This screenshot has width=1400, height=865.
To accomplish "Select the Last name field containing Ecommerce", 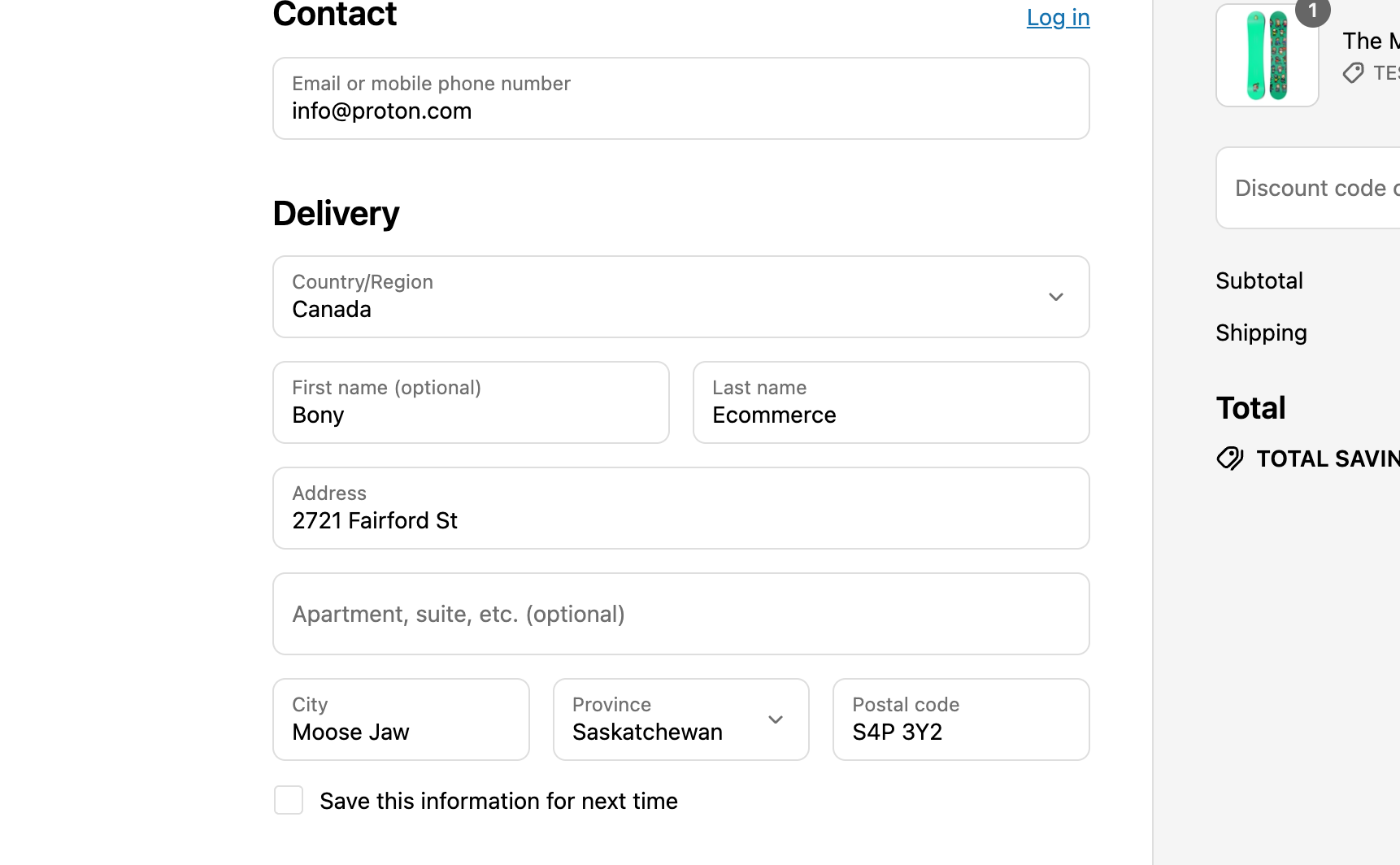I will (890, 403).
